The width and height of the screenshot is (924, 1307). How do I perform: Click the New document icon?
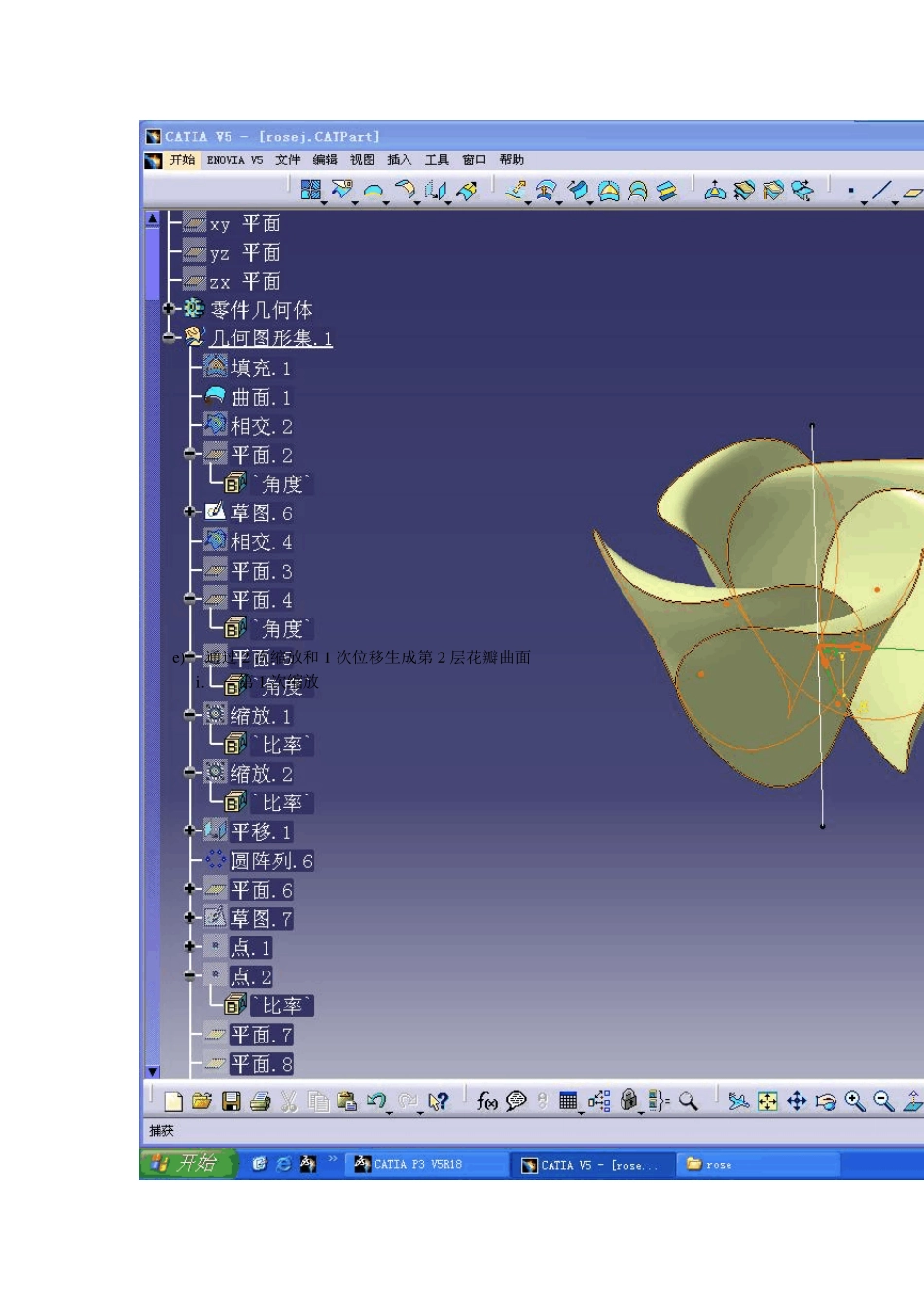click(x=173, y=1101)
